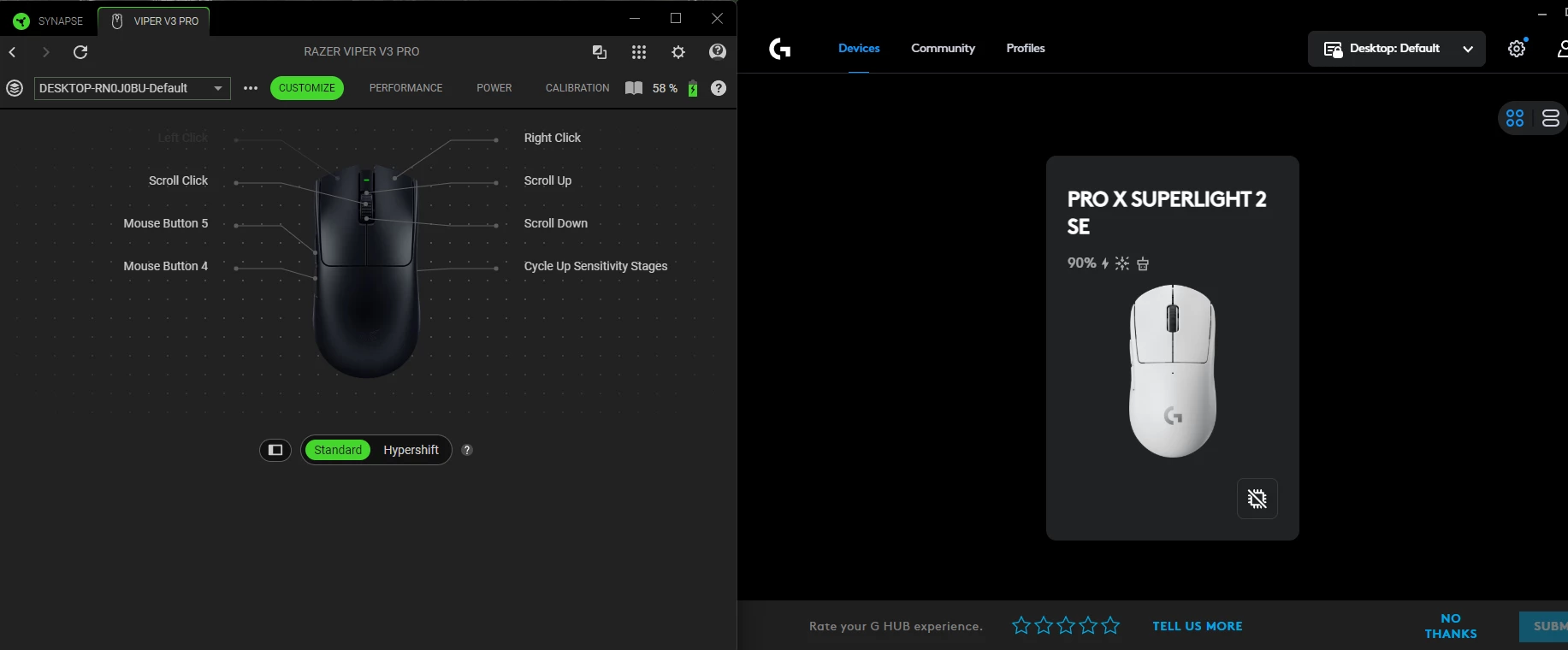Go forward in Razer Synapse
Viewport: 1568px width, 650px height.
46,52
